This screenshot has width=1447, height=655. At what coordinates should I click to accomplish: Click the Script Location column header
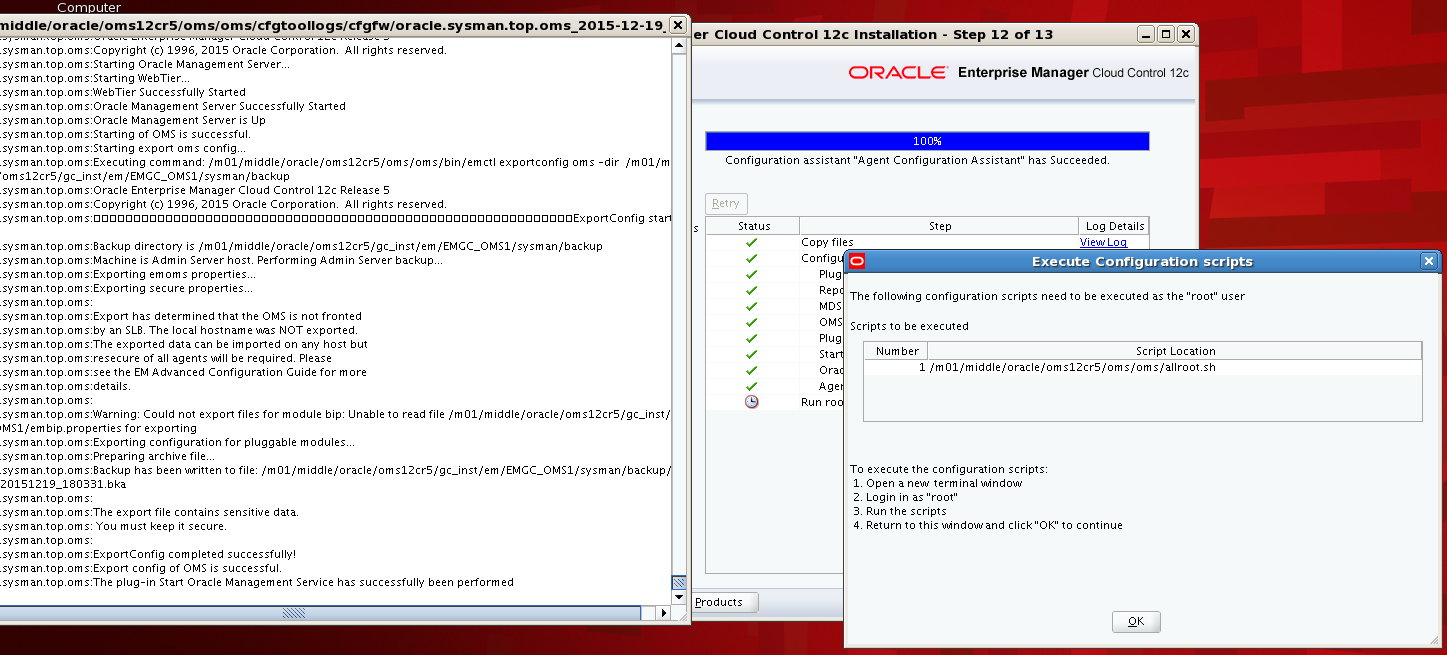click(1175, 351)
